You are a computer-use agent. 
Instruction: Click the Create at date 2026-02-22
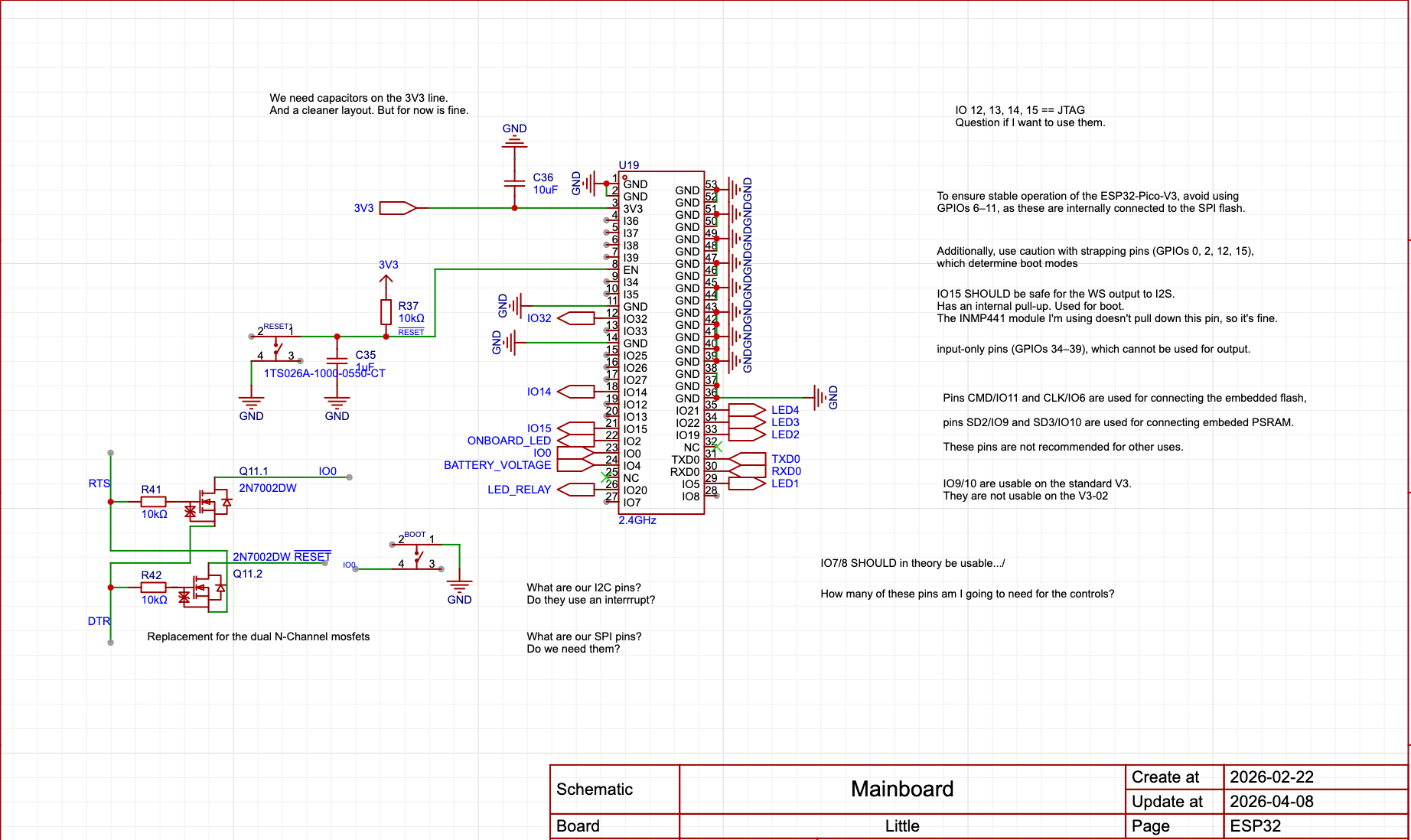1272,777
